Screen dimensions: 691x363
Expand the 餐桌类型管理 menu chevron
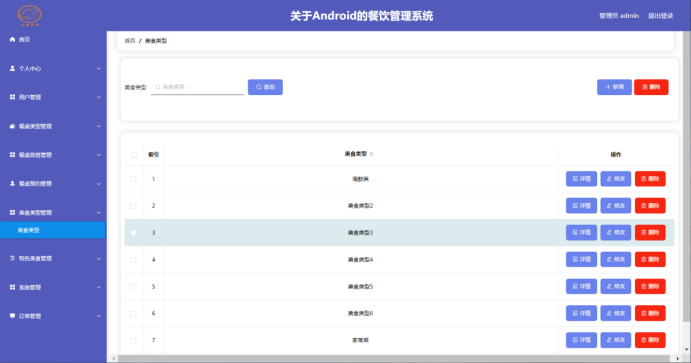click(99, 126)
